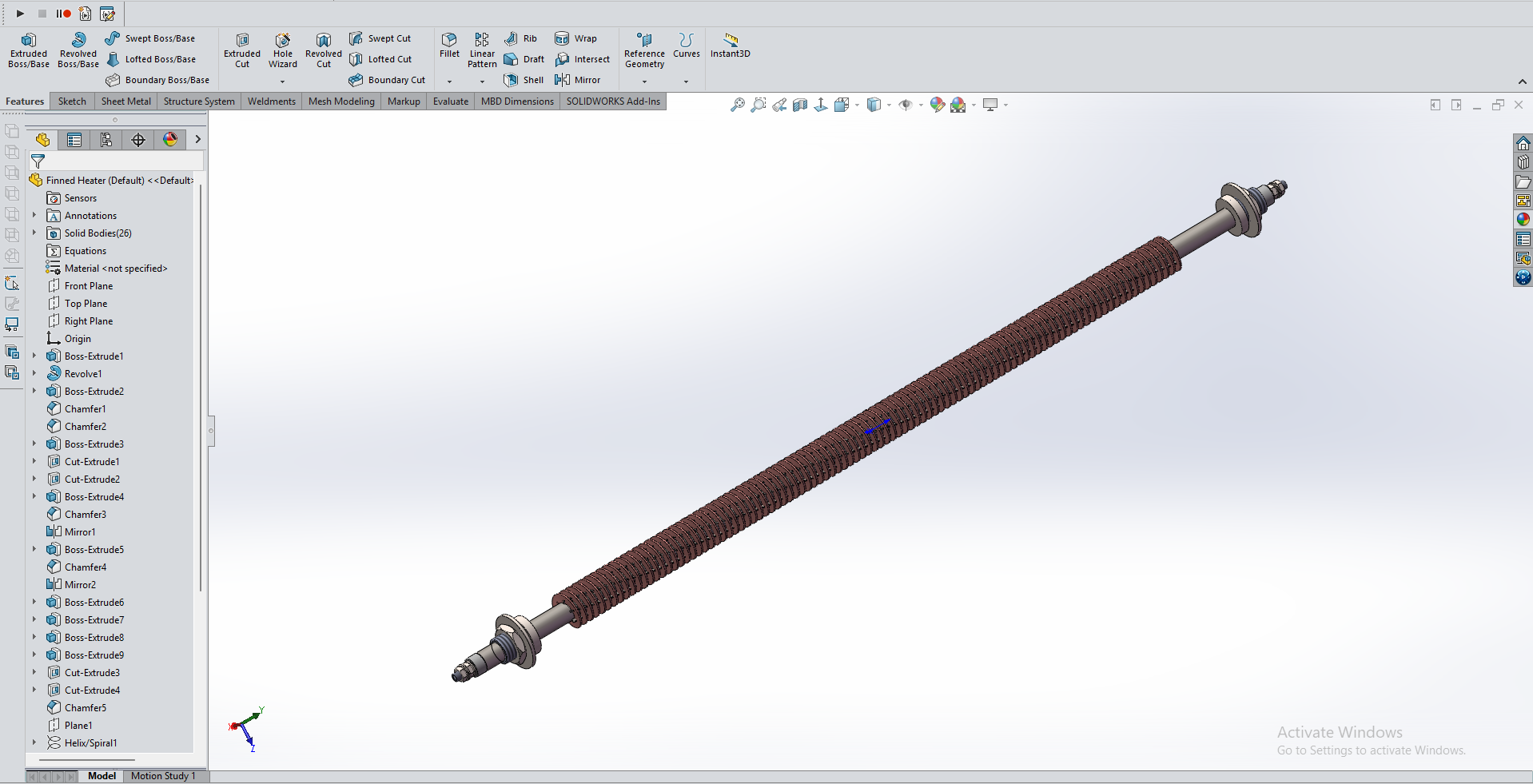Select the Chamfer5 feature
Image resolution: width=1533 pixels, height=784 pixels.
coord(77,708)
